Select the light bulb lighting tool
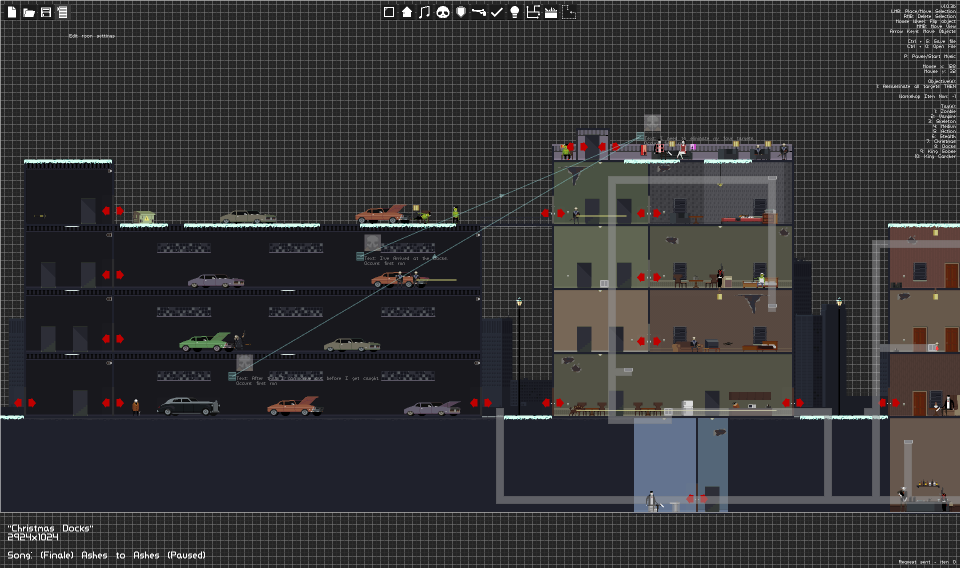The height and width of the screenshot is (568, 960). tap(515, 12)
